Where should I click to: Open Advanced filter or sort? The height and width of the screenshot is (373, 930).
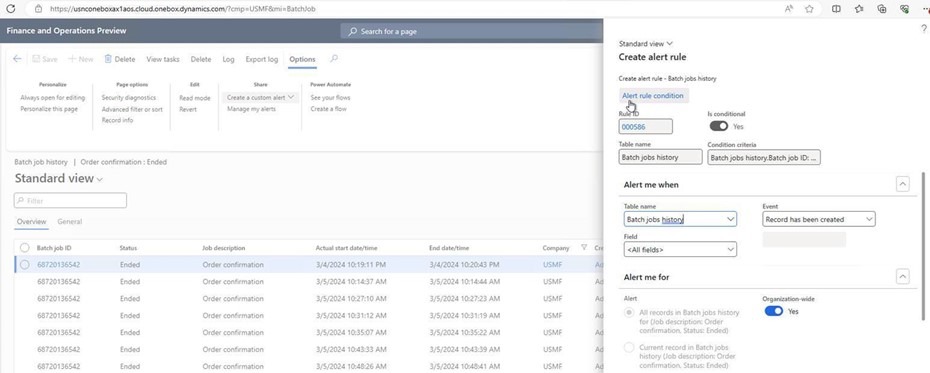(132, 109)
